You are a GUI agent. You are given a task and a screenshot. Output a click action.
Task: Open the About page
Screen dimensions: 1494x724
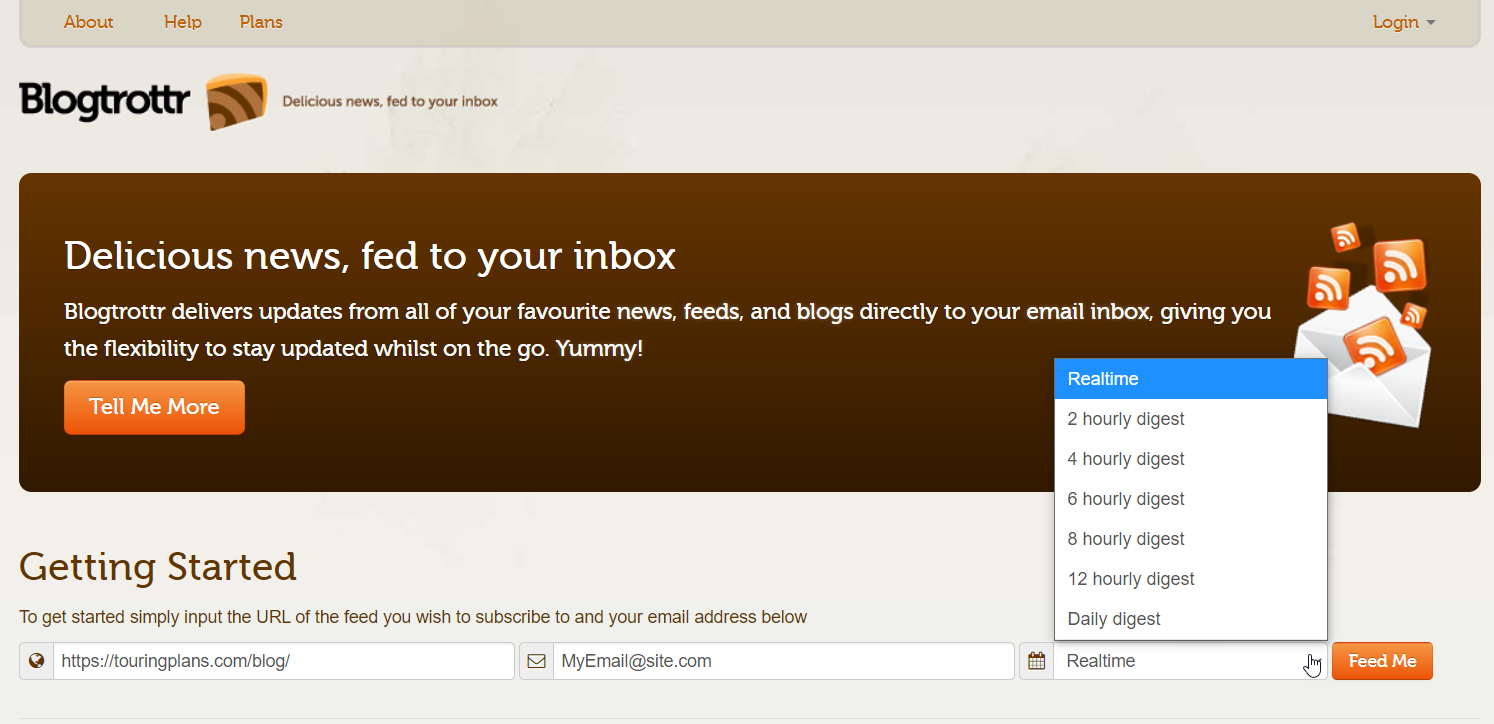tap(88, 22)
